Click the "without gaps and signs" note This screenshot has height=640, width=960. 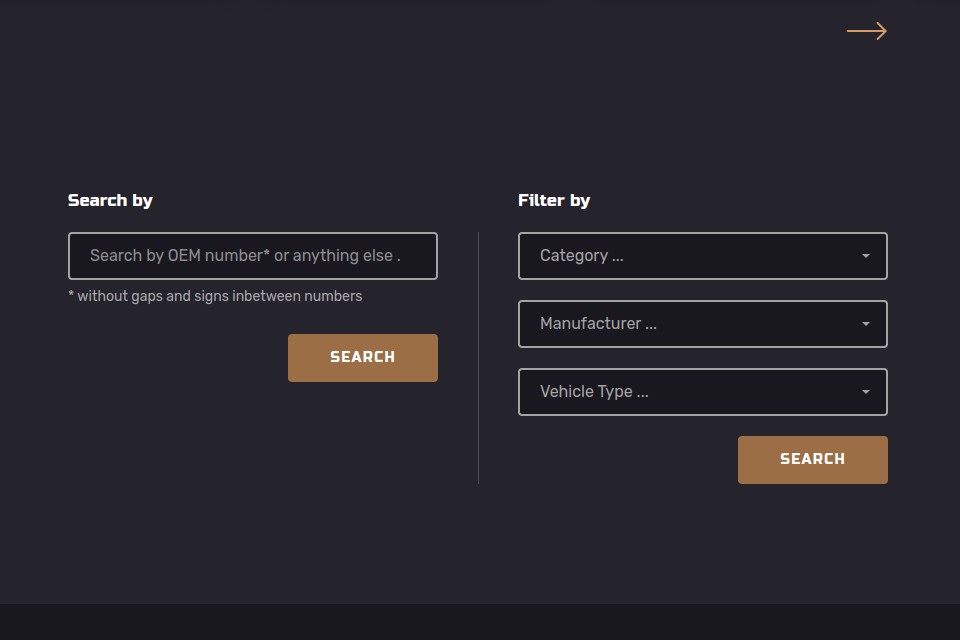tap(215, 296)
